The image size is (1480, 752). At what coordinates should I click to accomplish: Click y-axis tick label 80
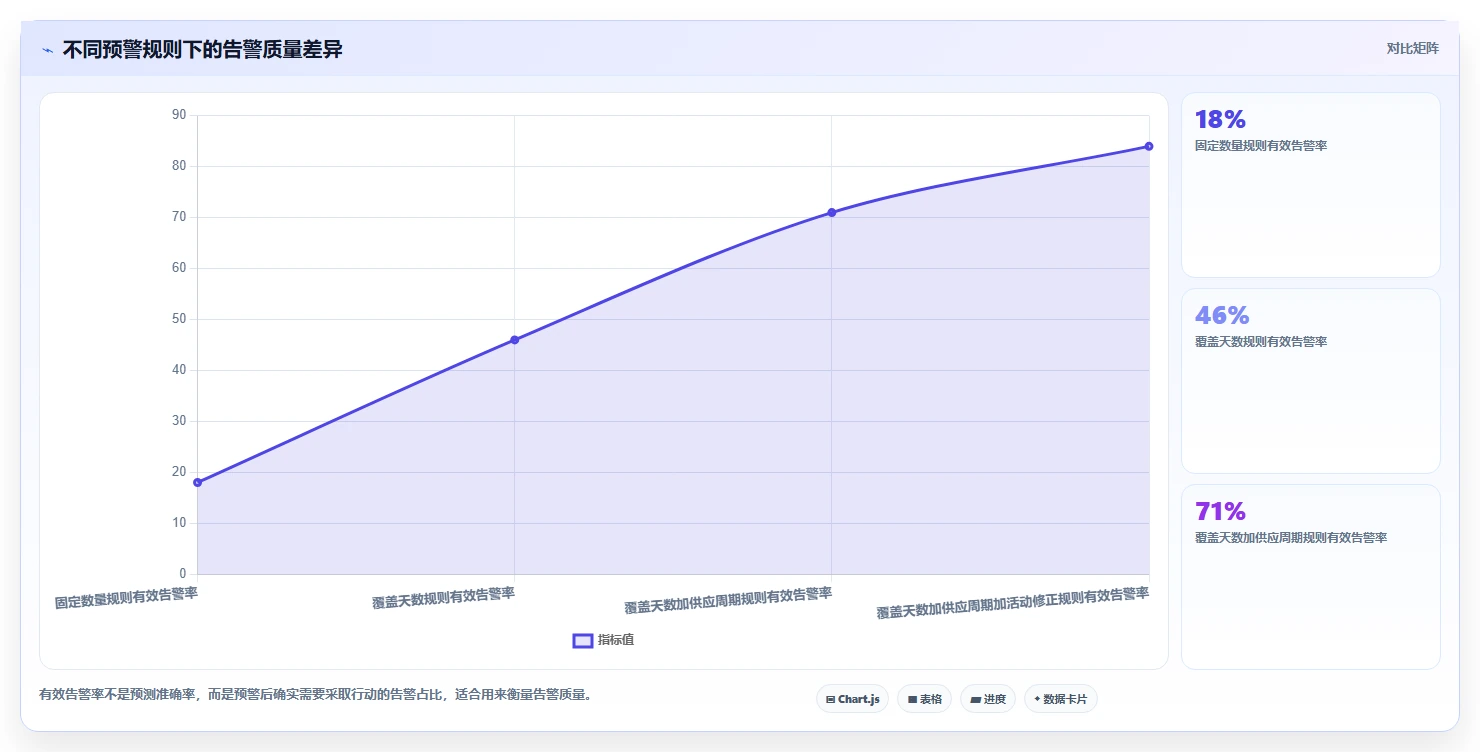click(x=179, y=166)
